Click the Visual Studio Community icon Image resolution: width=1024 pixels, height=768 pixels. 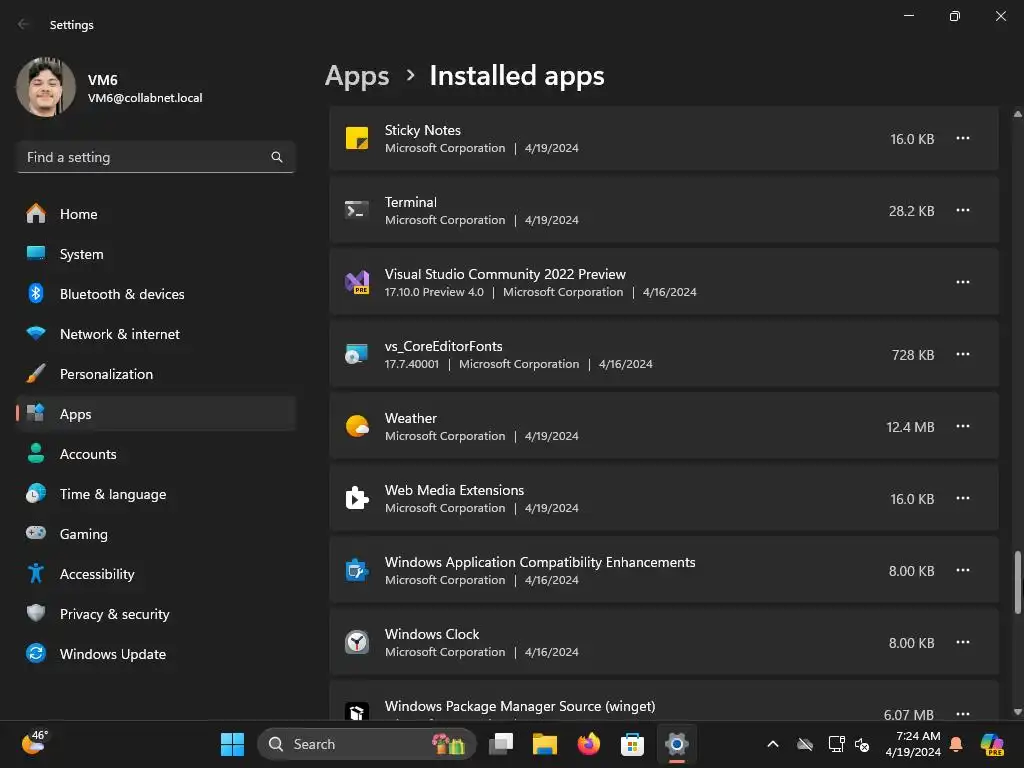[x=357, y=282]
